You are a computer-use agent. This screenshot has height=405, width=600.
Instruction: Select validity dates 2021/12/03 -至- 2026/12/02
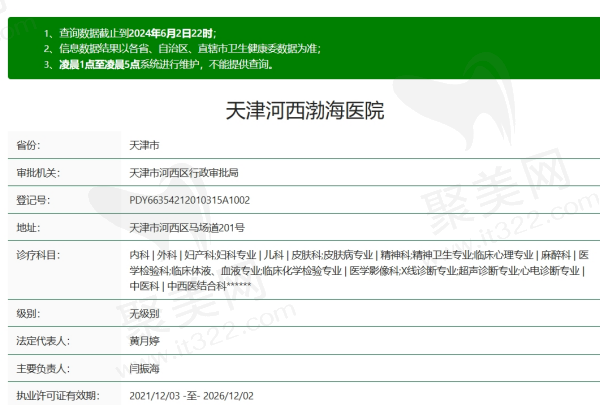(x=191, y=396)
